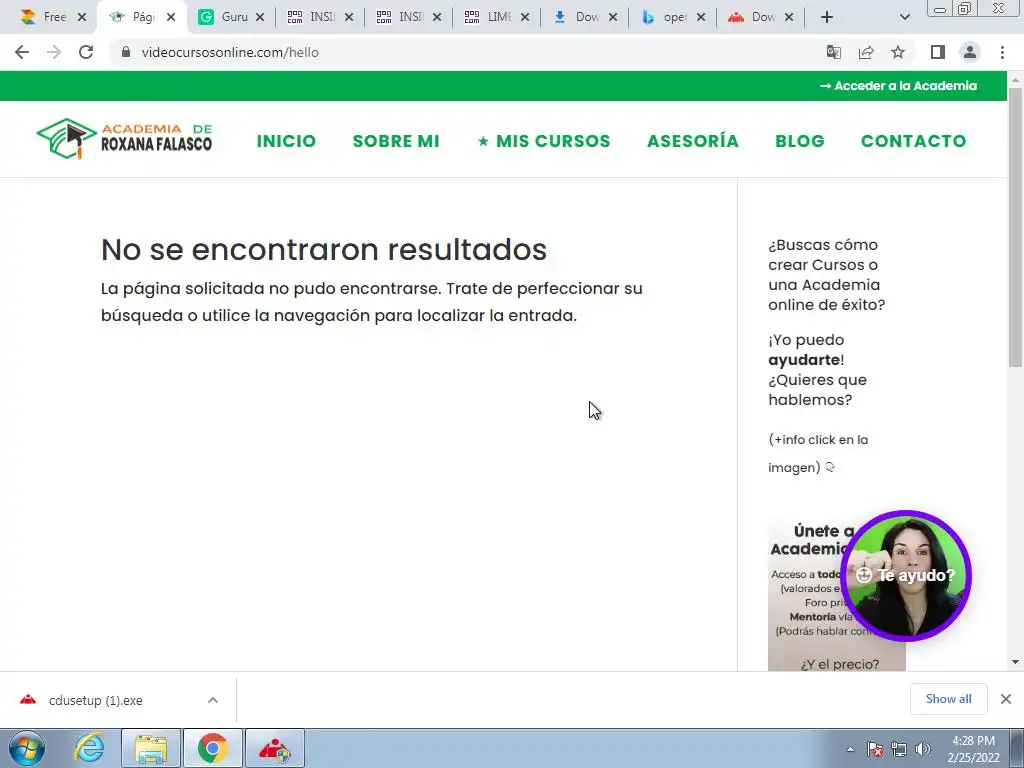This screenshot has width=1024, height=768.
Task: Open the ASESORÍA menu item
Action: (x=693, y=141)
